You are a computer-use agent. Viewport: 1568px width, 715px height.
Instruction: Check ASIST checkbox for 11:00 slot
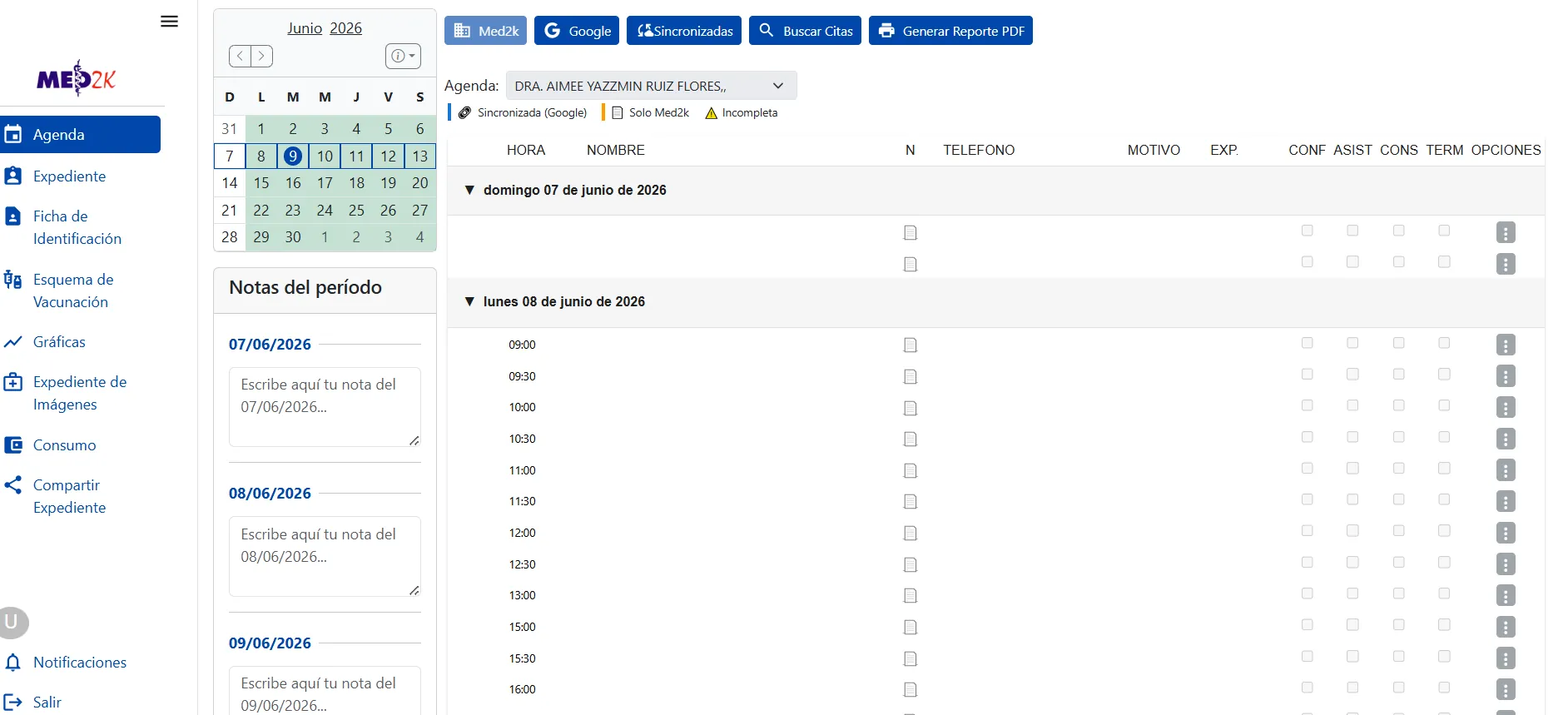pyautogui.click(x=1352, y=469)
